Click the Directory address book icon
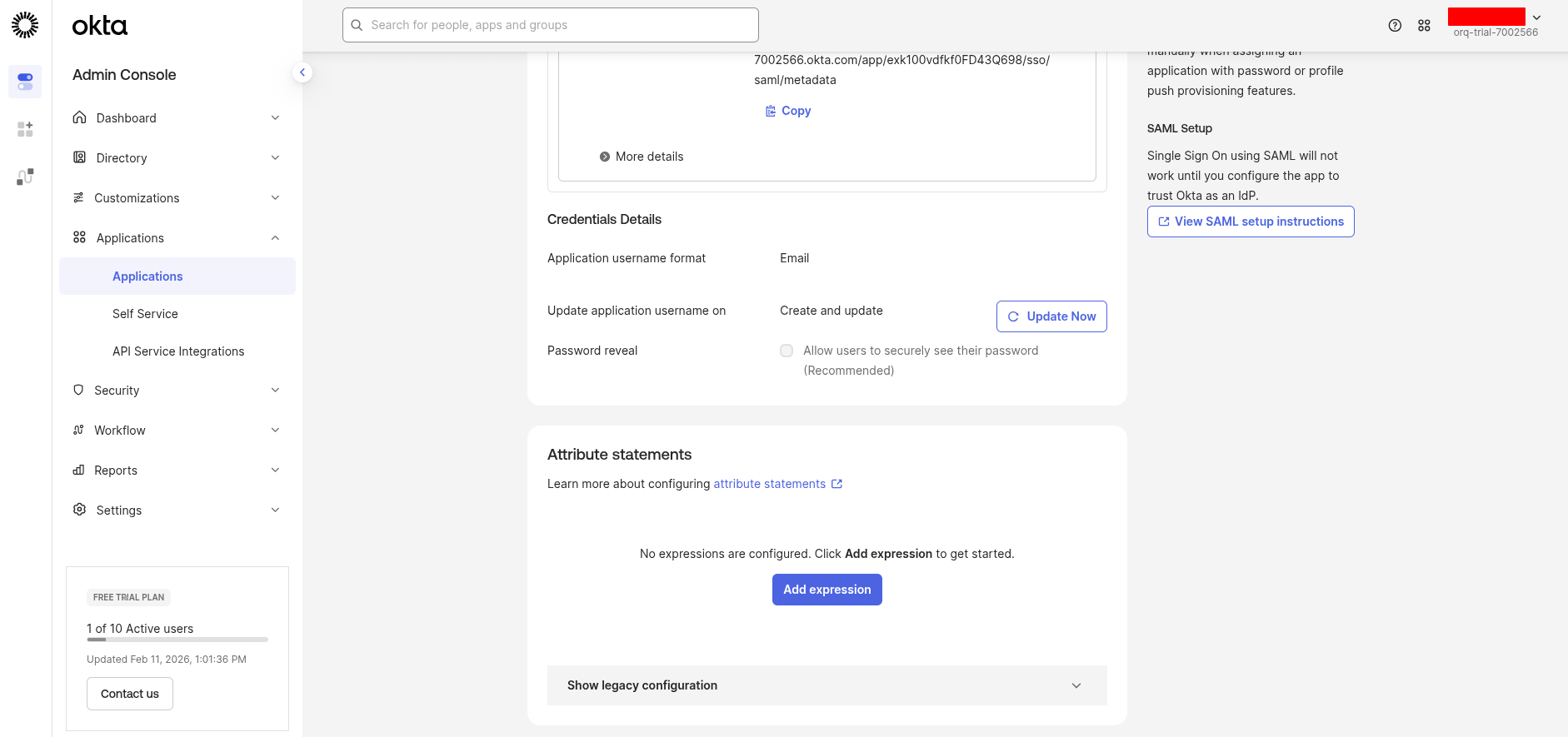Viewport: 1568px width, 737px height. 79,157
